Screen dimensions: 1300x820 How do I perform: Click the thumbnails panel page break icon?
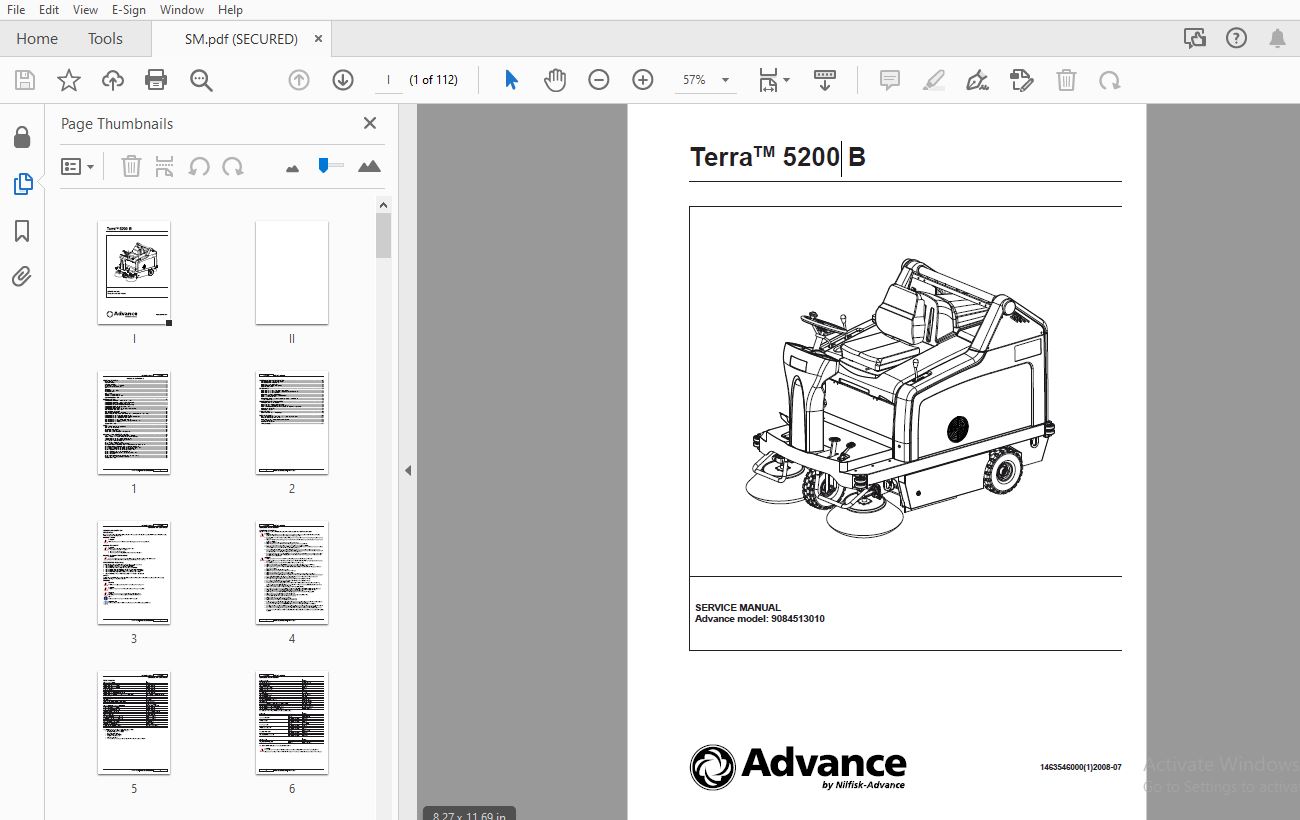pos(165,166)
